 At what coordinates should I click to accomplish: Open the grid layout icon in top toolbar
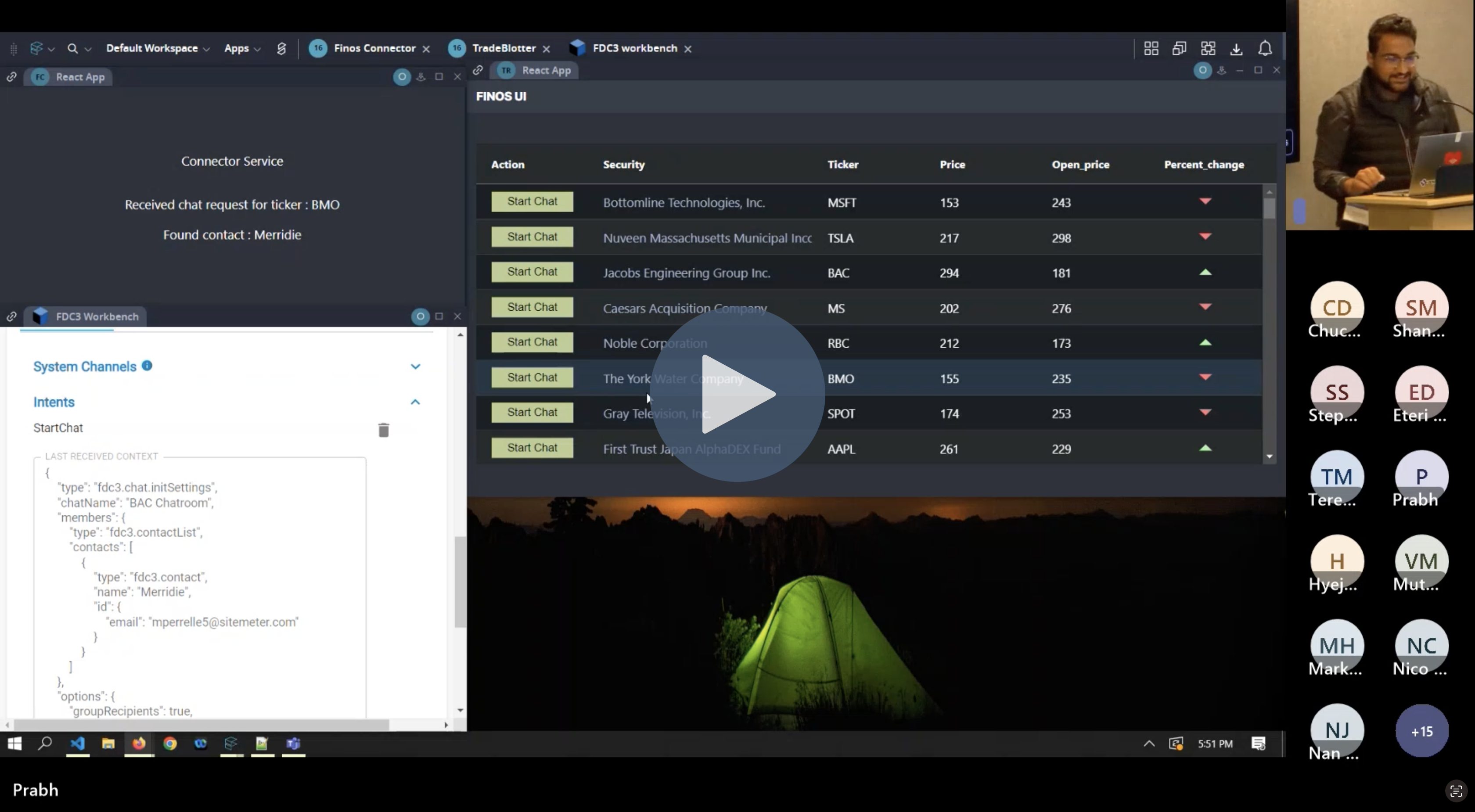tap(1151, 49)
